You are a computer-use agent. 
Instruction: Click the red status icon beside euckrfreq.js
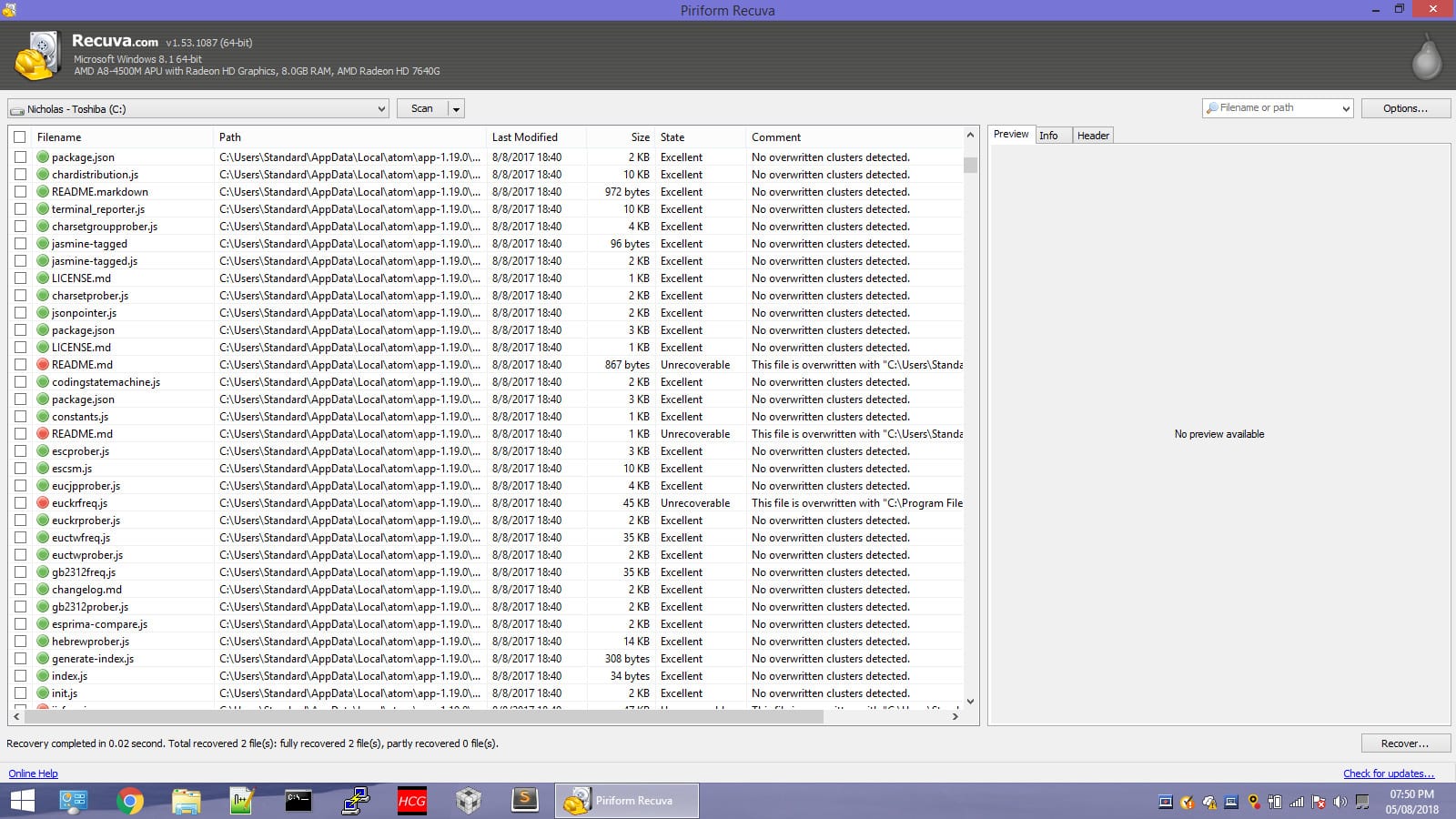pos(43,503)
